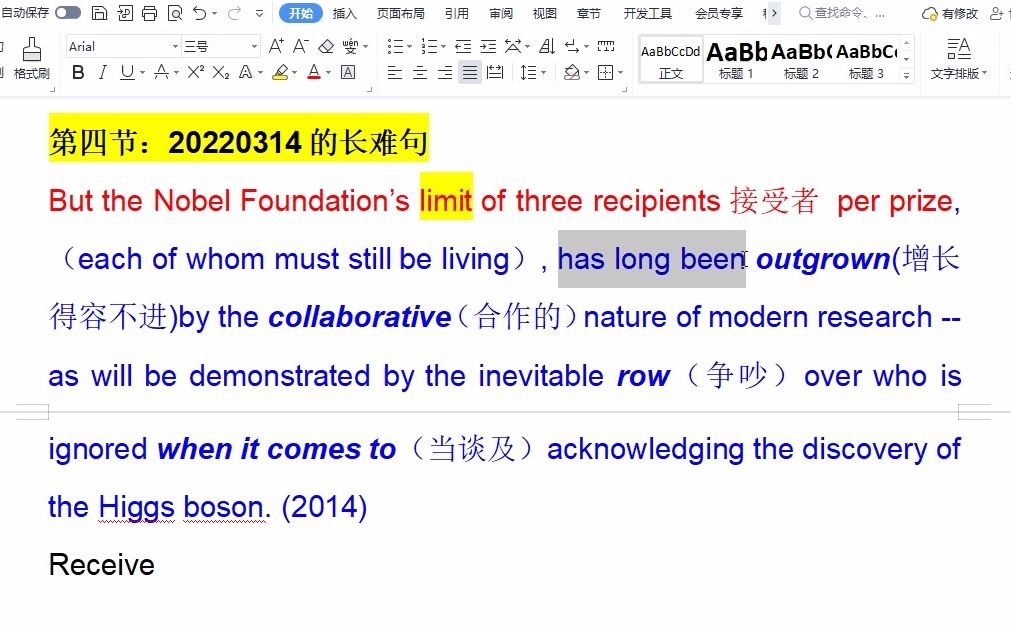Open the 文字排版 panel
The height and width of the screenshot is (632, 1011).
[958, 58]
